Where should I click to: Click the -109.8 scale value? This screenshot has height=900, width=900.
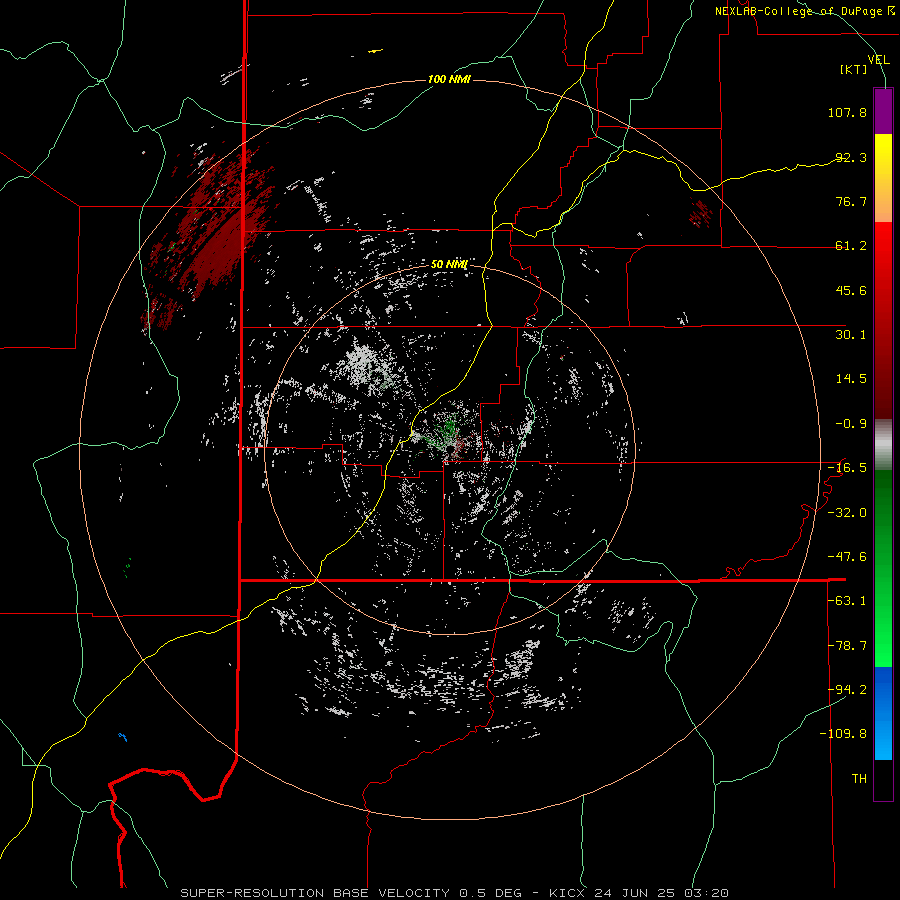[843, 734]
